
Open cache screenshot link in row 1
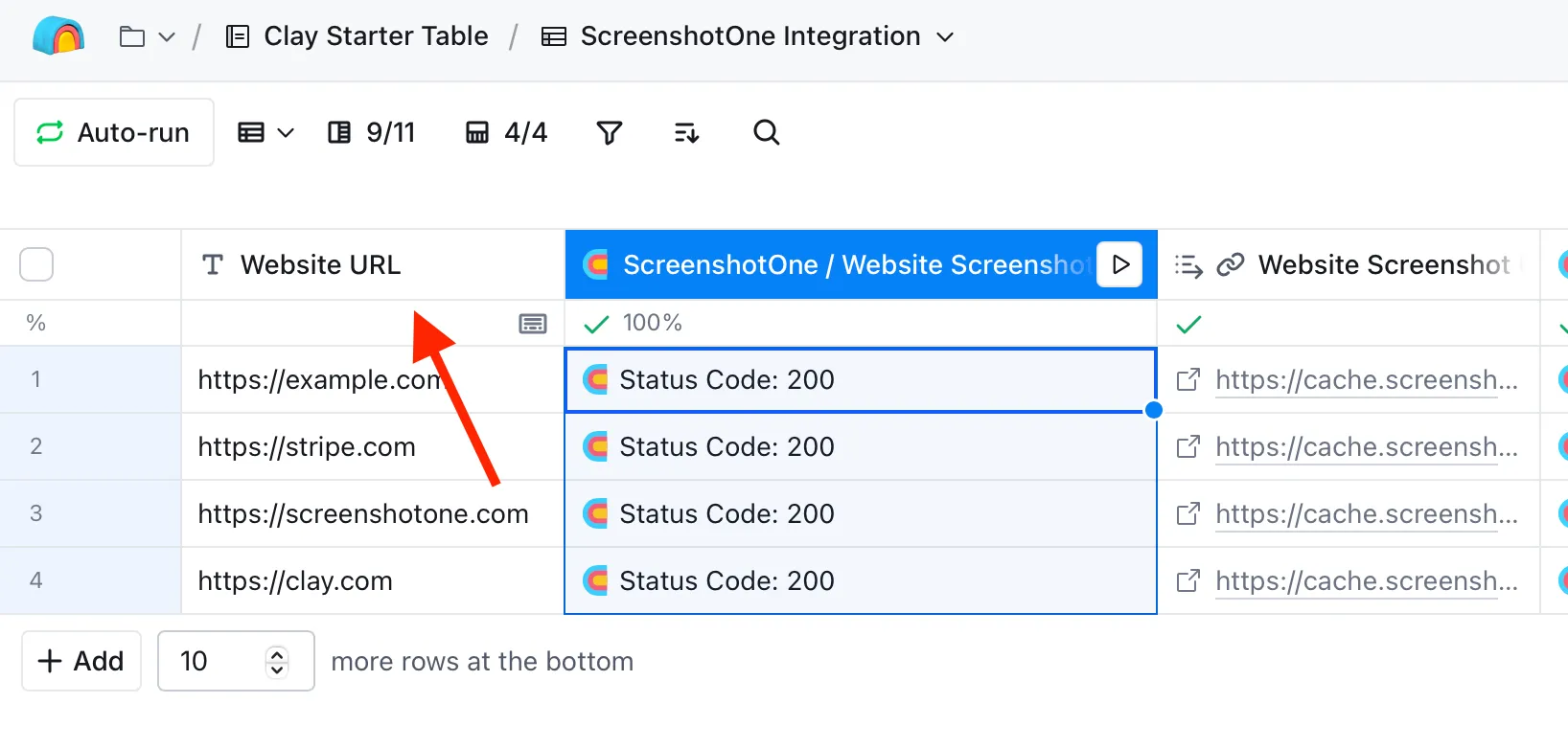pos(1367,380)
